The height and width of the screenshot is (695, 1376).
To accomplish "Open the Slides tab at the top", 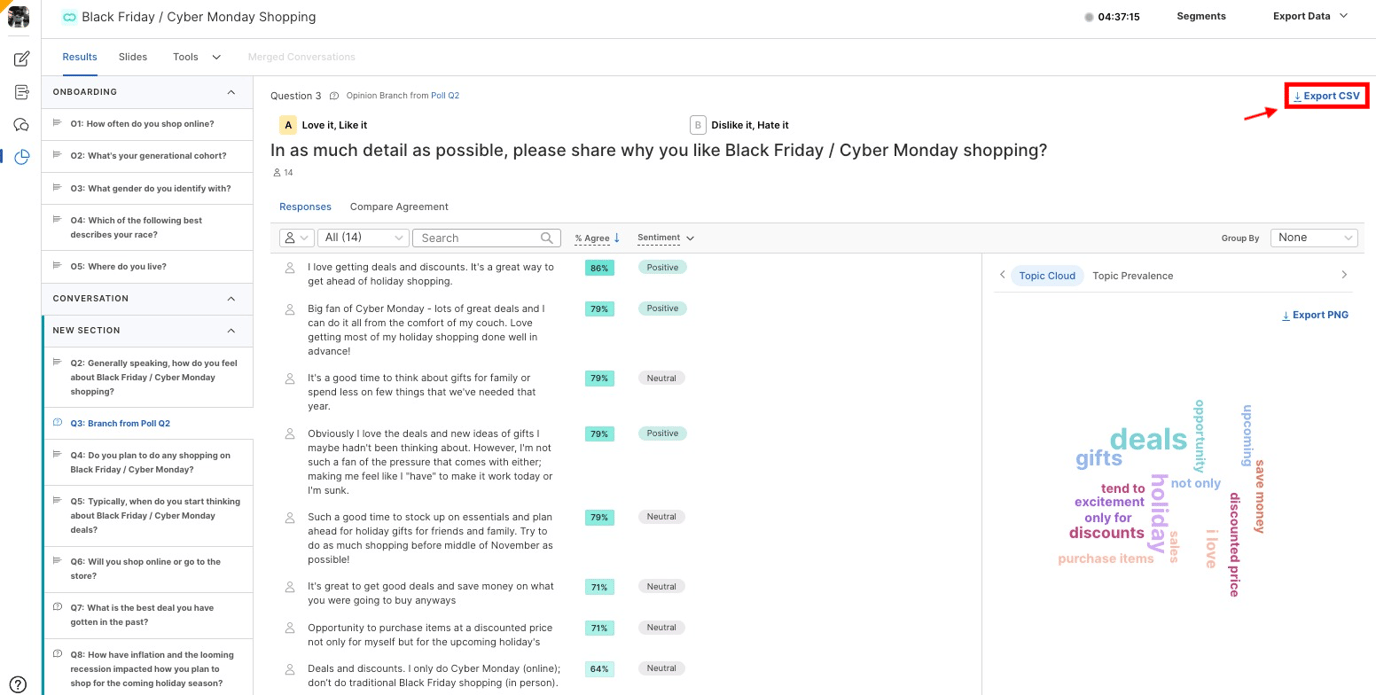I will click(132, 57).
